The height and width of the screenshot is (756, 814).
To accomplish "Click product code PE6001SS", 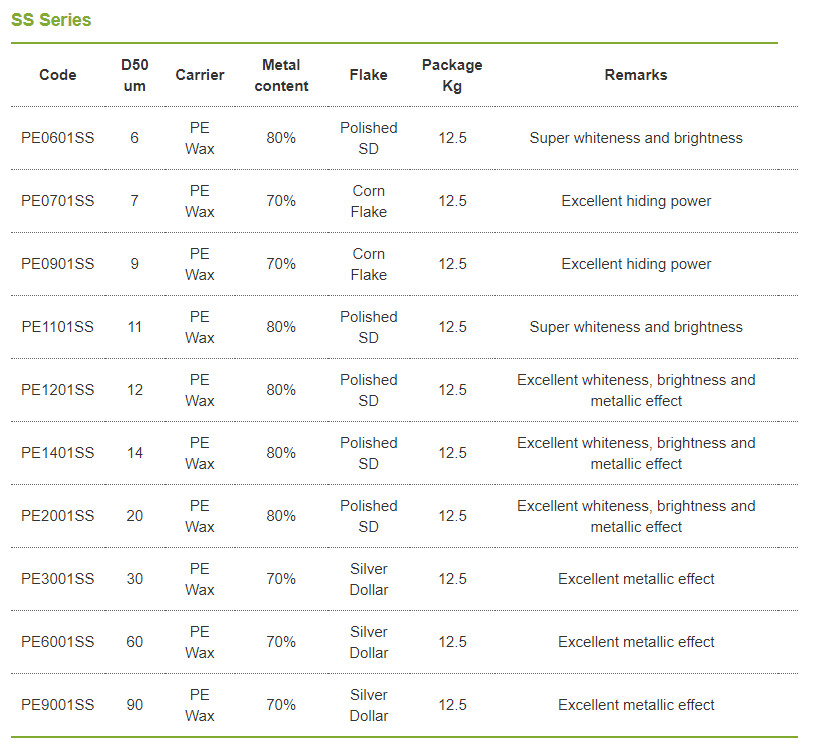I will pyautogui.click(x=58, y=642).
